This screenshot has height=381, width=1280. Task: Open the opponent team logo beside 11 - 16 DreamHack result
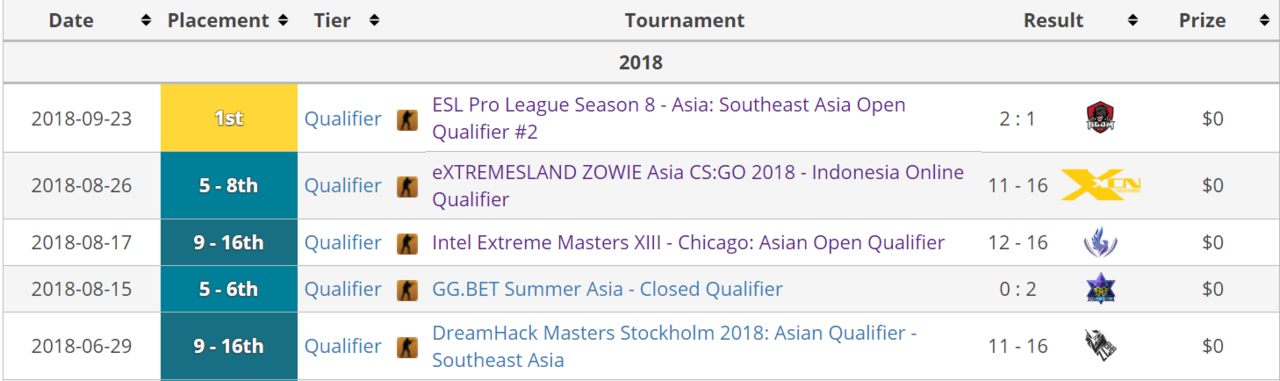click(1100, 346)
